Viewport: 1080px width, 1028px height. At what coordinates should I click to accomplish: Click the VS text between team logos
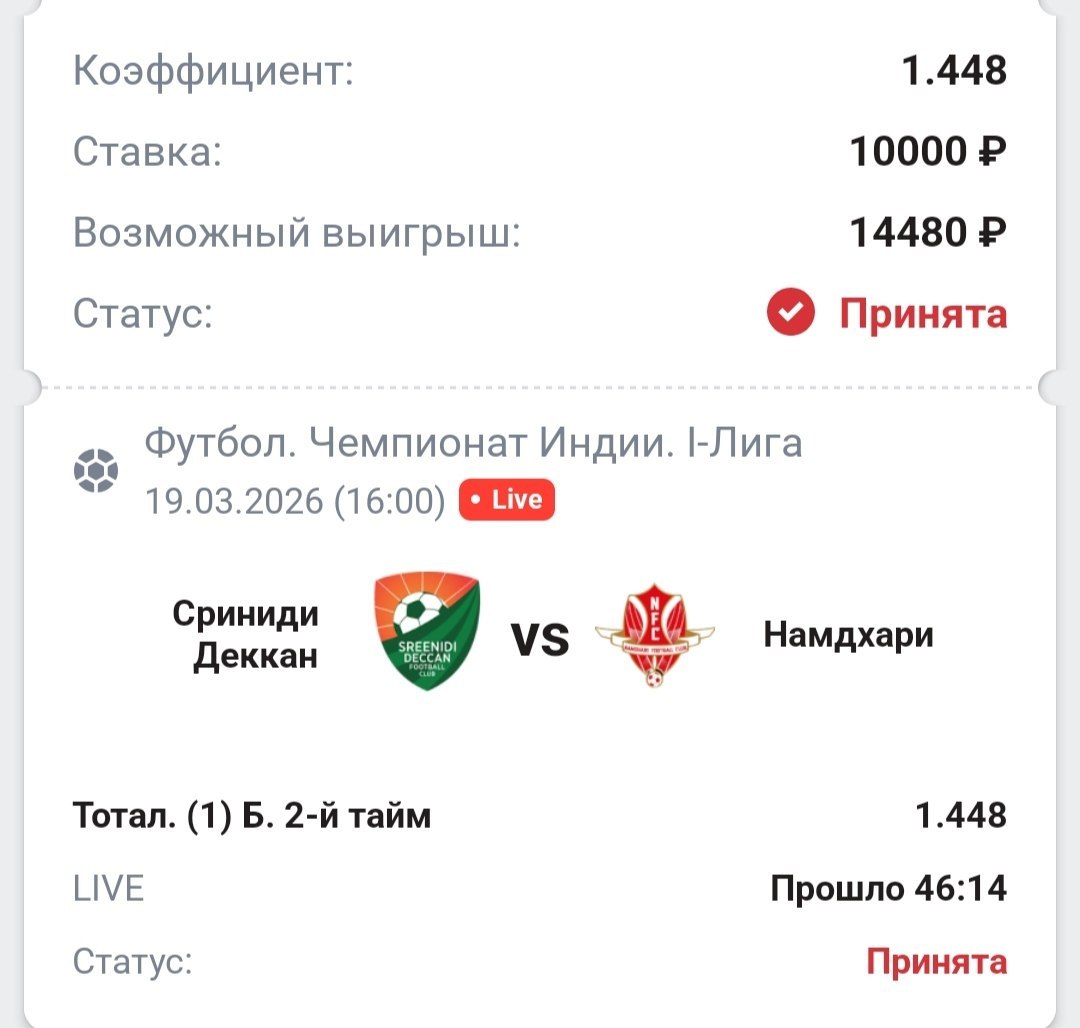pyautogui.click(x=541, y=639)
